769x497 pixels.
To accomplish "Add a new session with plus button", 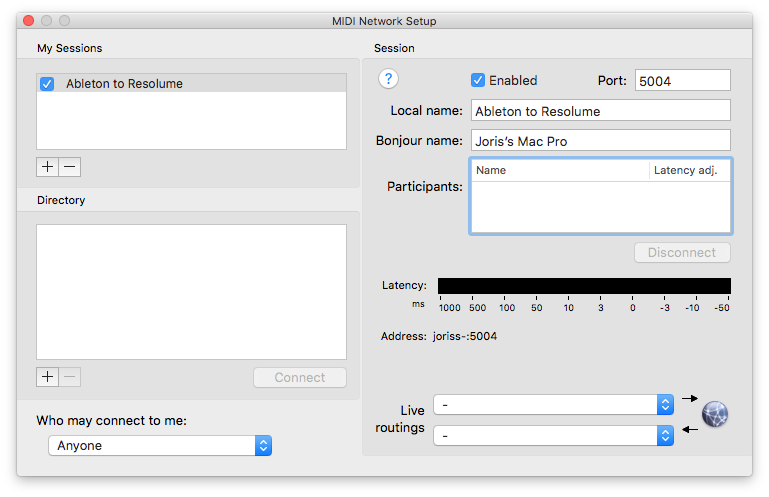I will pyautogui.click(x=48, y=167).
